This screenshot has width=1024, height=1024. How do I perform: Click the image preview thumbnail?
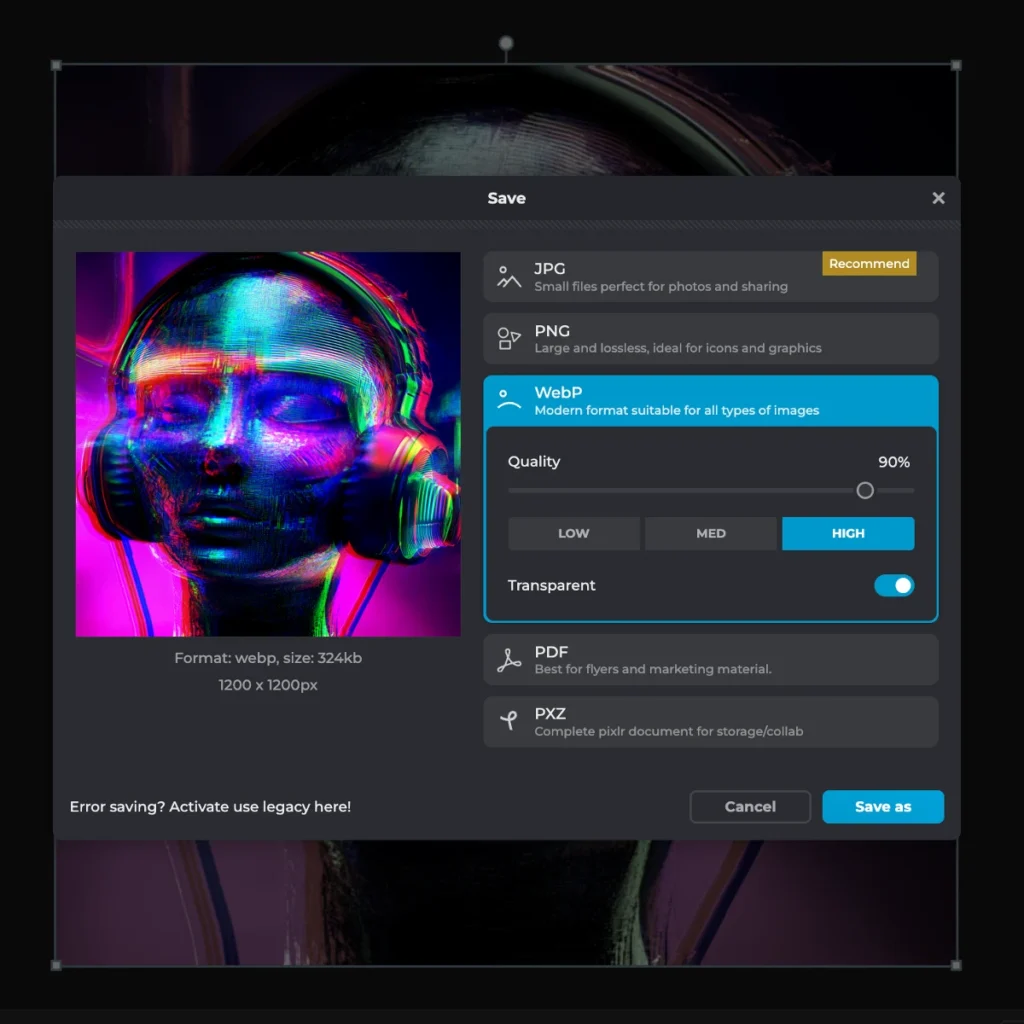point(268,444)
